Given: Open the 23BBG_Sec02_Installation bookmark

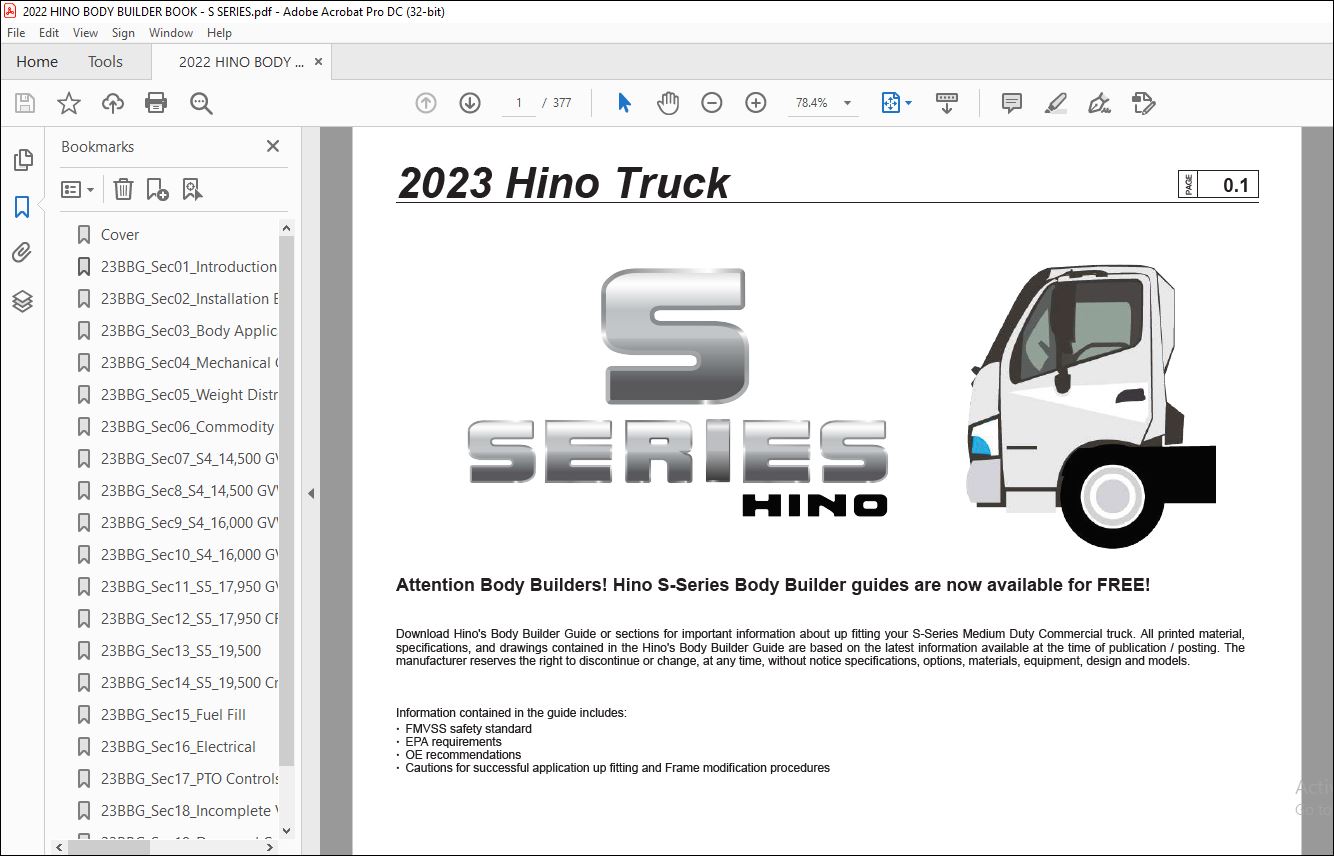Looking at the screenshot, I should (x=188, y=299).
